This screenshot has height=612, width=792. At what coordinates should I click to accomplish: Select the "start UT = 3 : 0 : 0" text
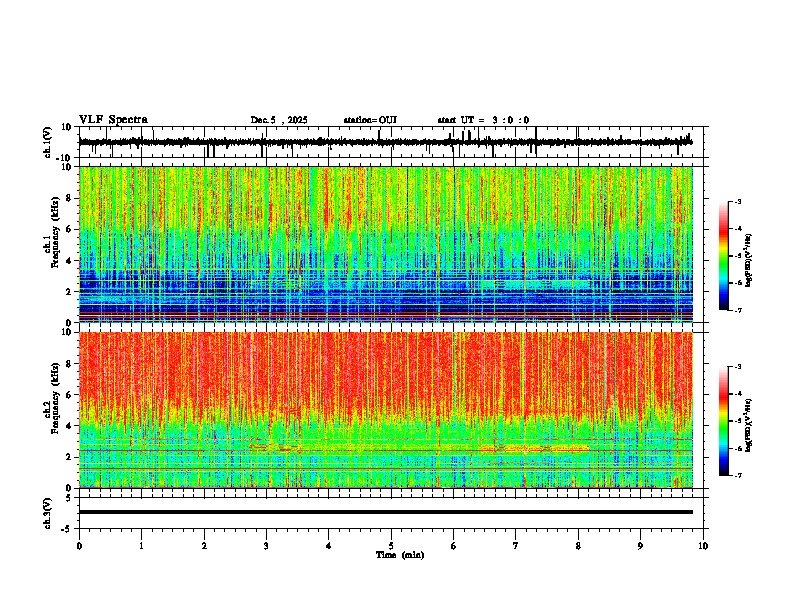tap(483, 120)
